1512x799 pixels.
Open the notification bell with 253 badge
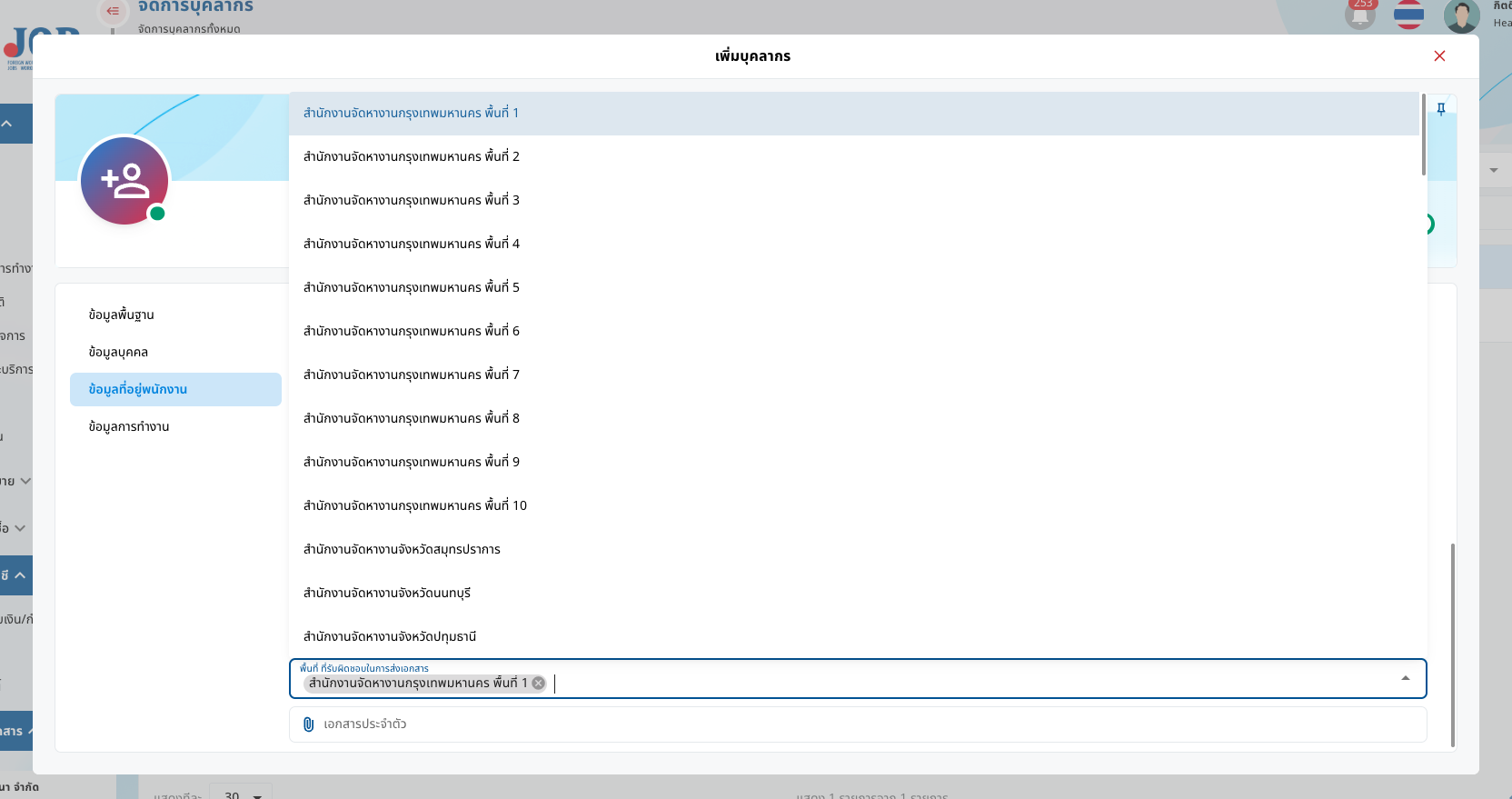(1360, 15)
